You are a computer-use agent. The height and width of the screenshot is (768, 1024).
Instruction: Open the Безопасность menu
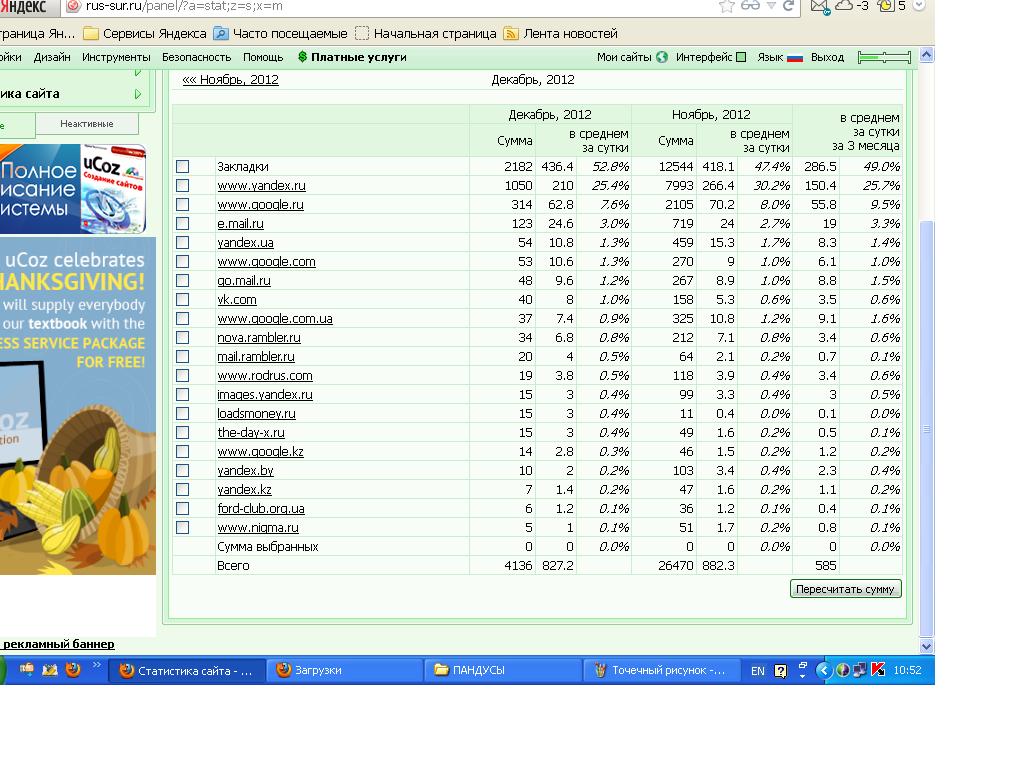[197, 57]
